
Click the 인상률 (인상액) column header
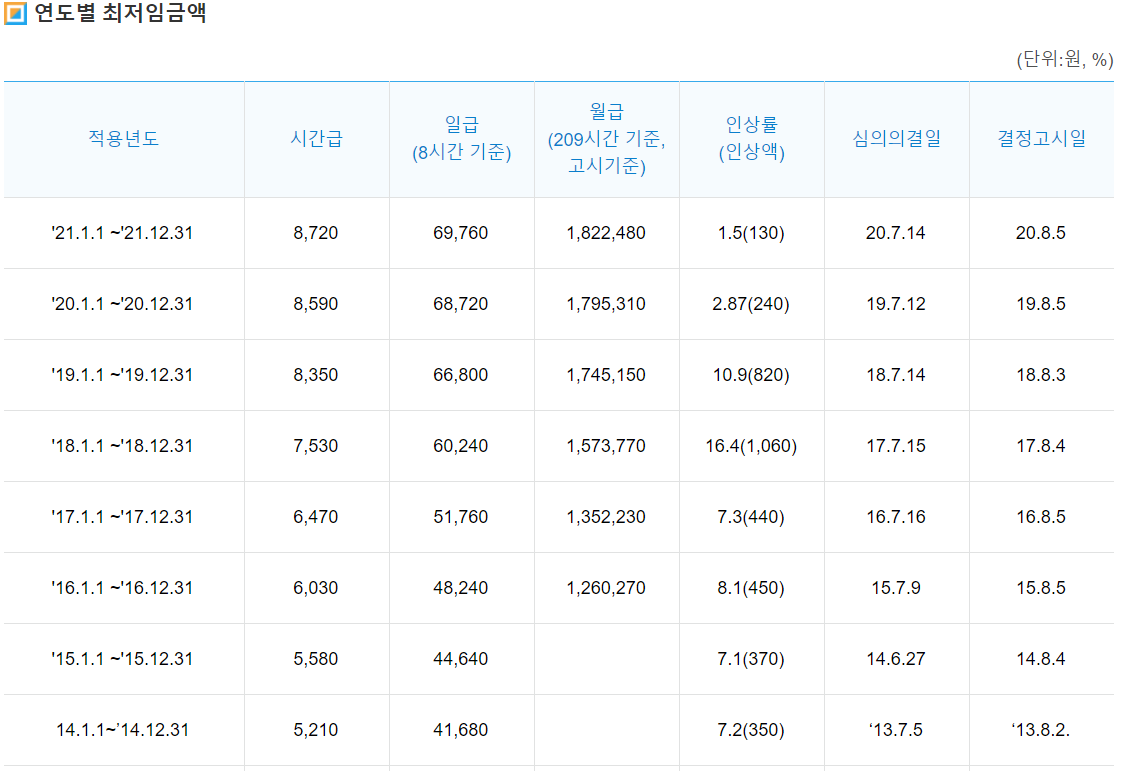point(751,138)
